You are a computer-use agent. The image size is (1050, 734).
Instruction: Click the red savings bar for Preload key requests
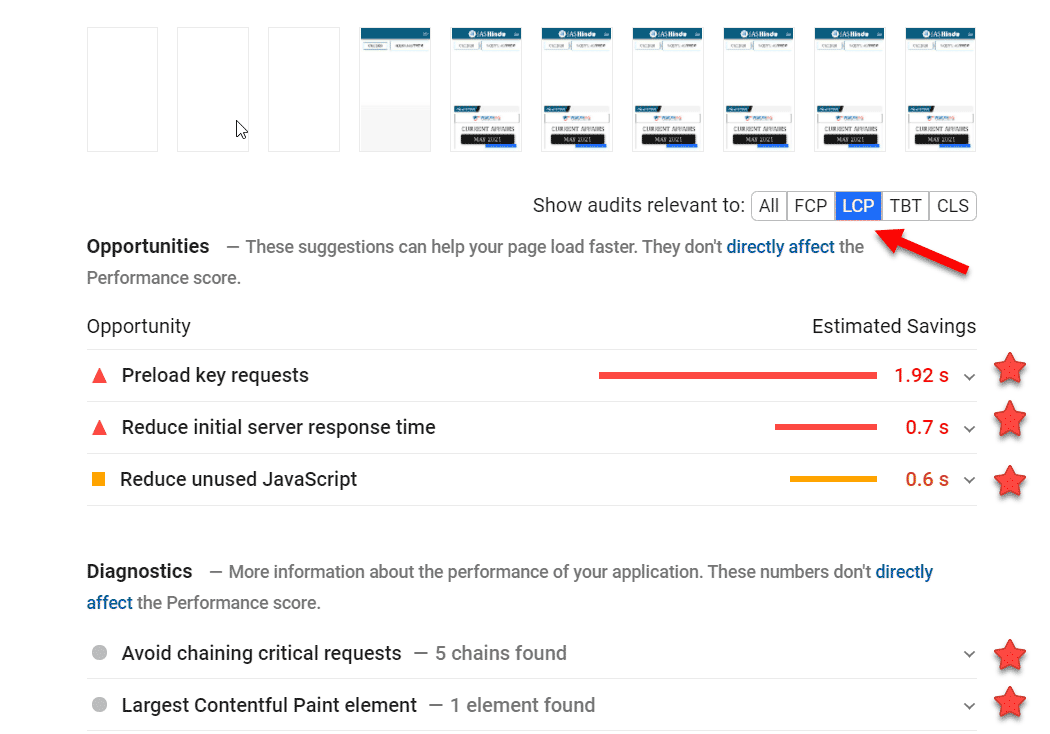click(738, 376)
